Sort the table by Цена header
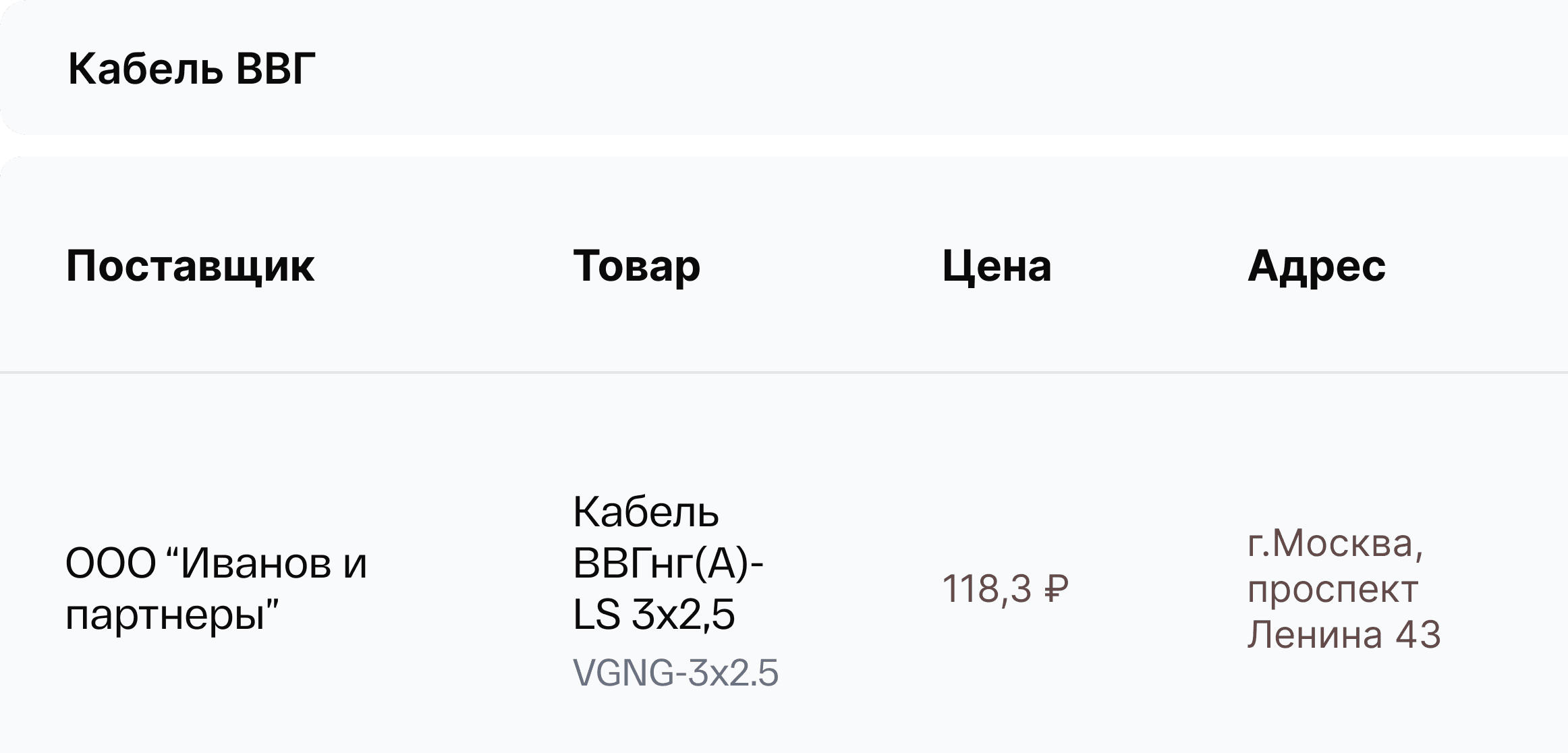Image resolution: width=1568 pixels, height=753 pixels. pos(997,266)
